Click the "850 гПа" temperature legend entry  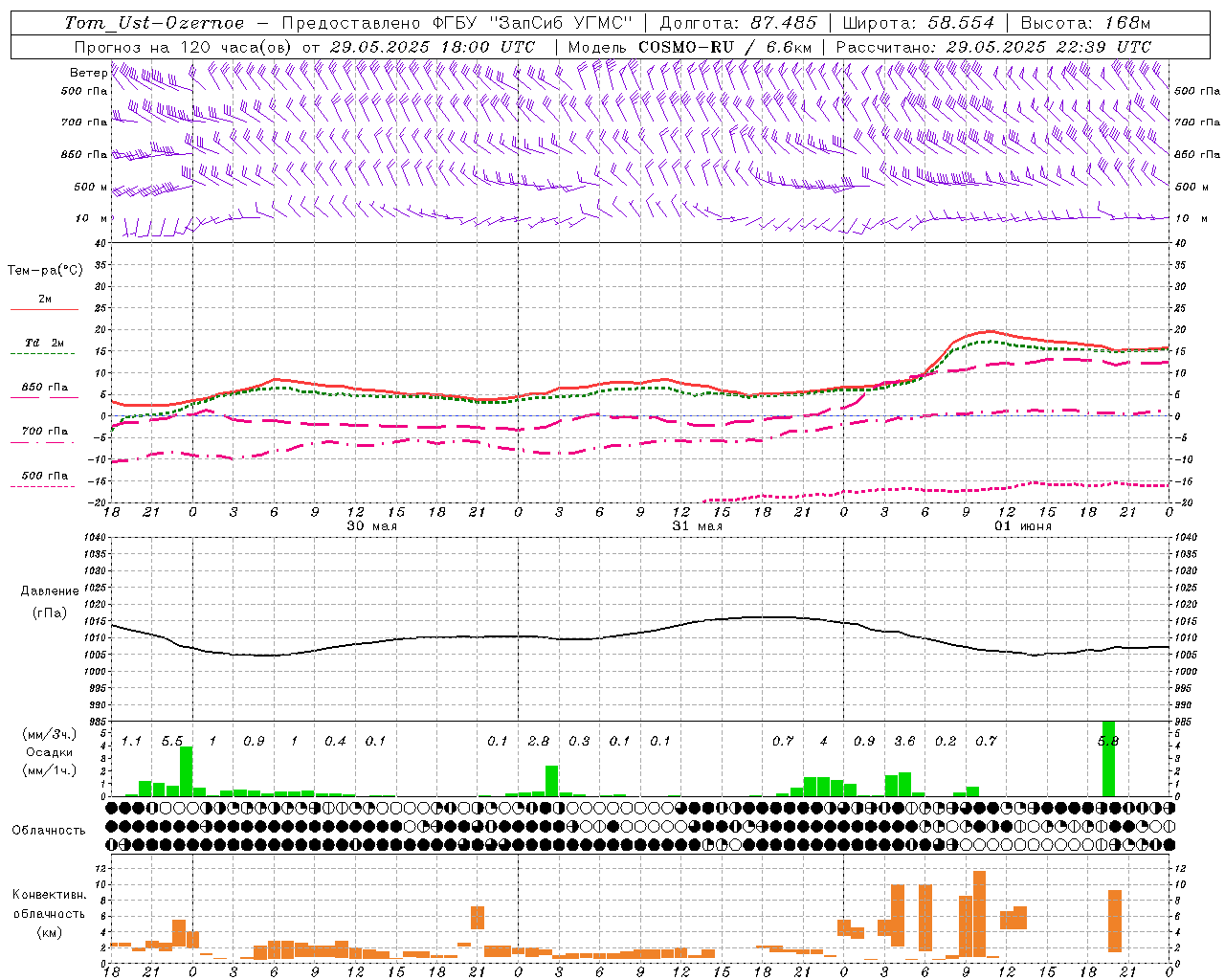[45, 388]
